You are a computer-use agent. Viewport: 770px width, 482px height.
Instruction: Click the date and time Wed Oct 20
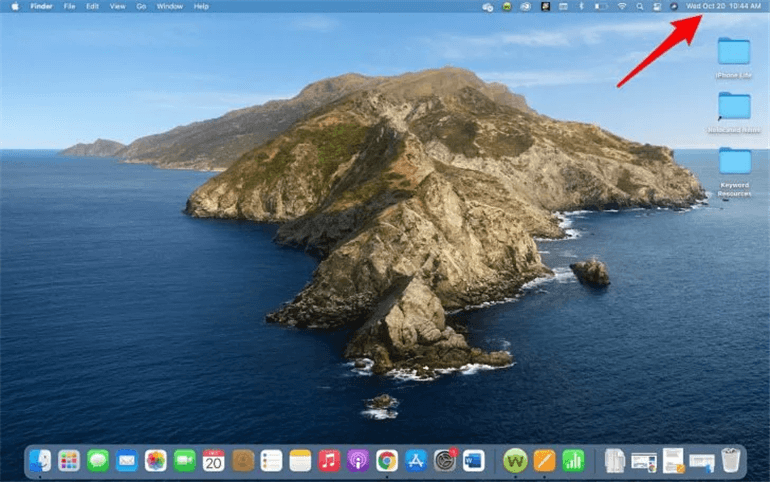click(723, 6)
